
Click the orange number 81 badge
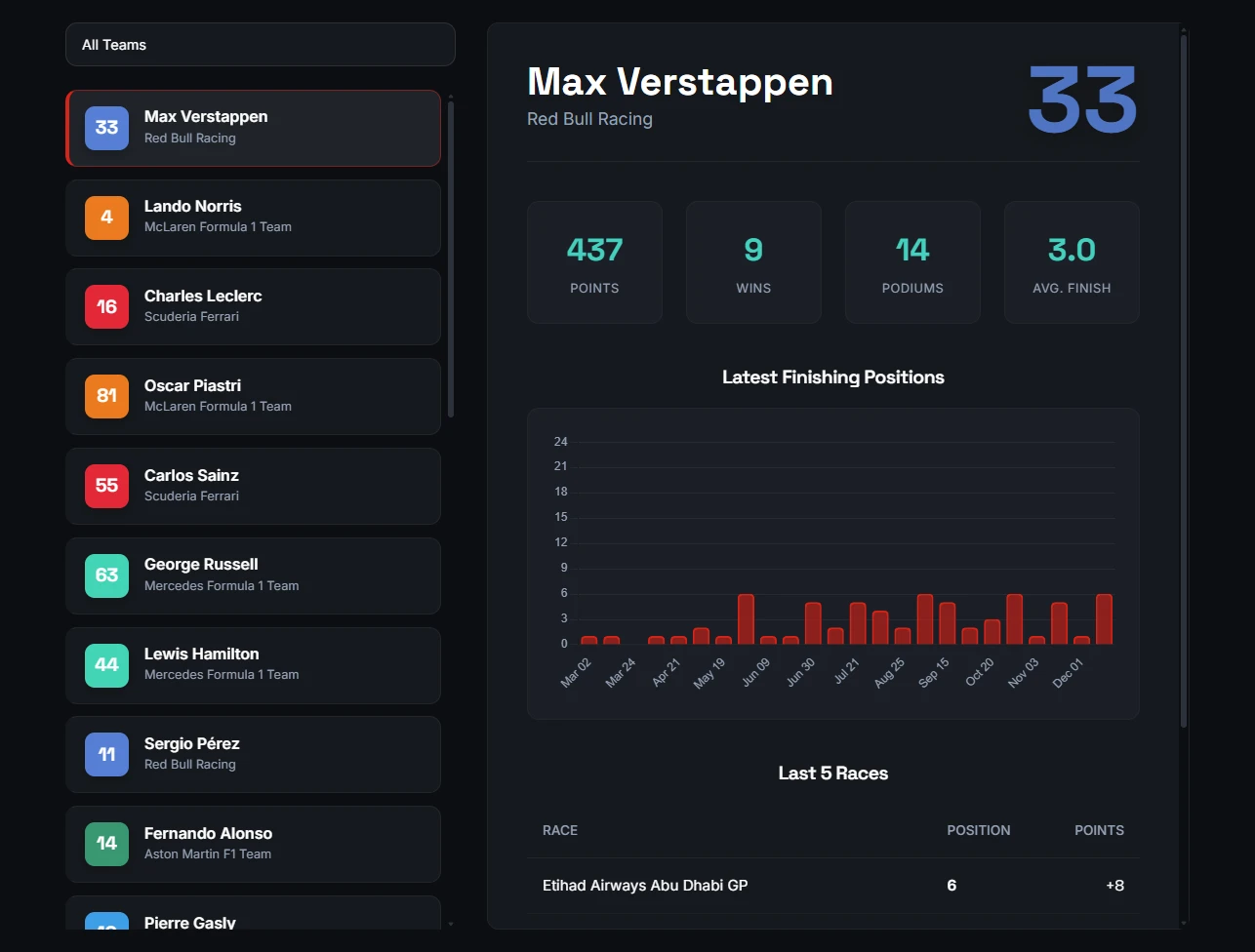pos(106,396)
